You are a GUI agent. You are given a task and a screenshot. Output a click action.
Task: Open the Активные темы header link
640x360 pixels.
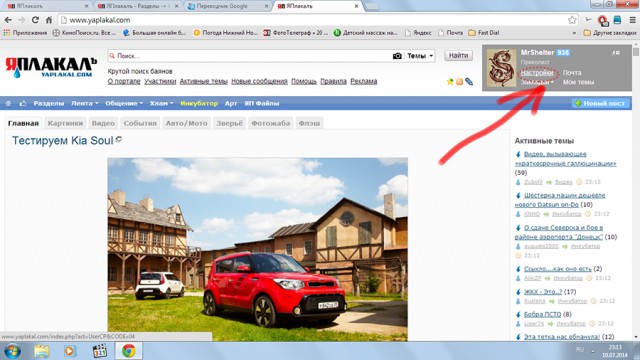point(203,81)
